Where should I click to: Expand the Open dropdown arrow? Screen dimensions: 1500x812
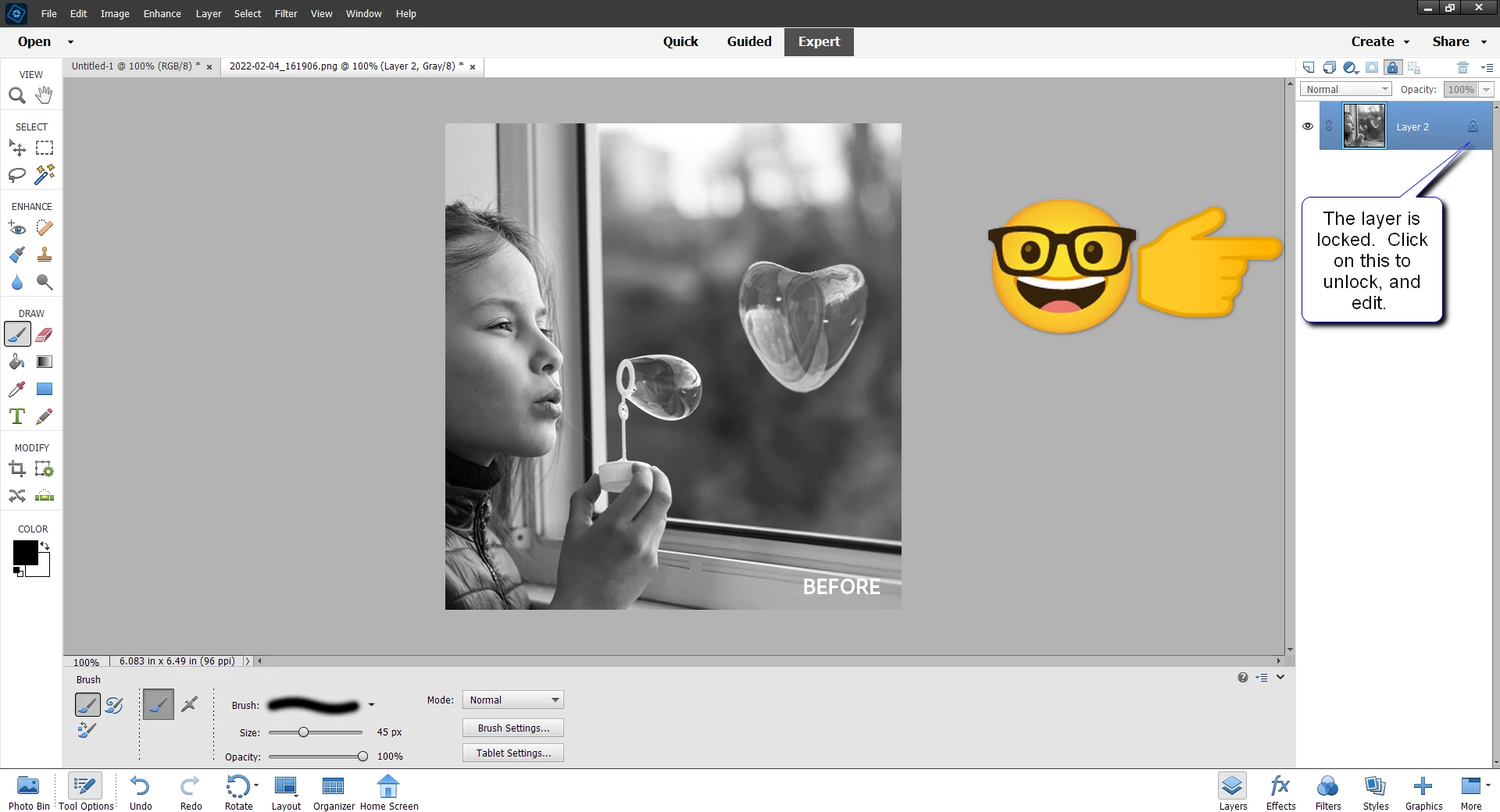pyautogui.click(x=70, y=42)
